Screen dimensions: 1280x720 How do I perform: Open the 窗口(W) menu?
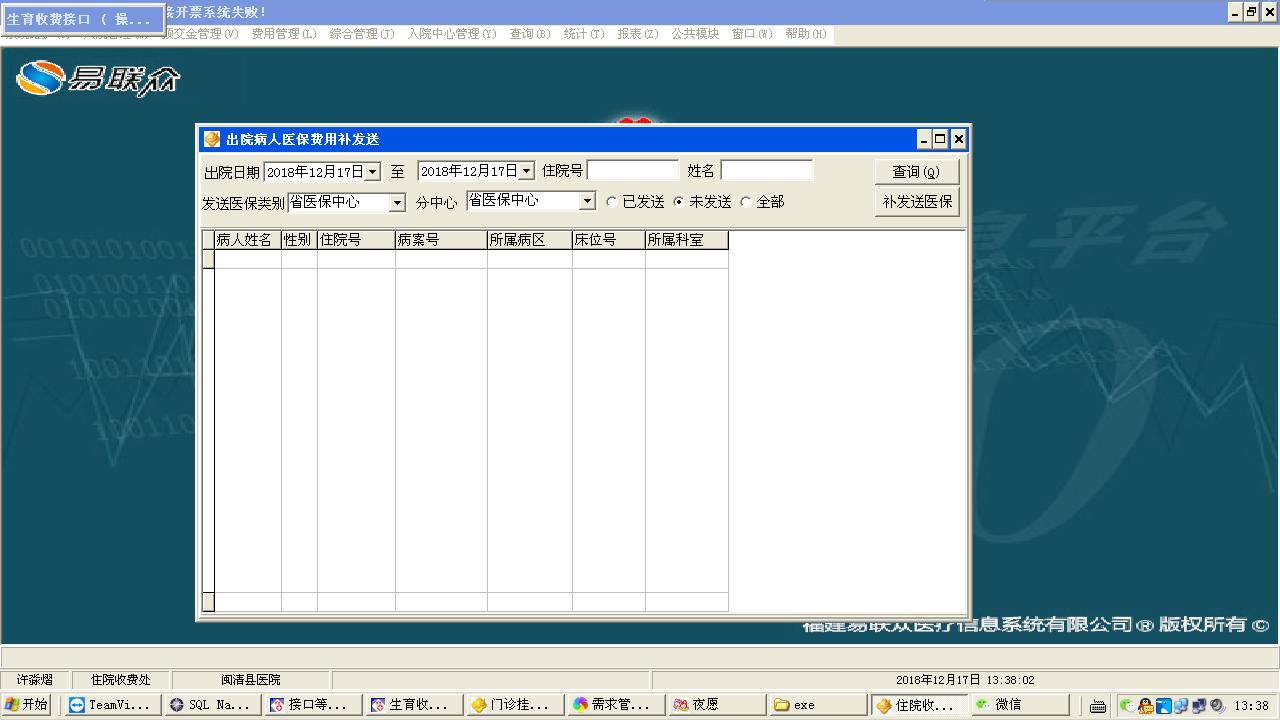752,34
